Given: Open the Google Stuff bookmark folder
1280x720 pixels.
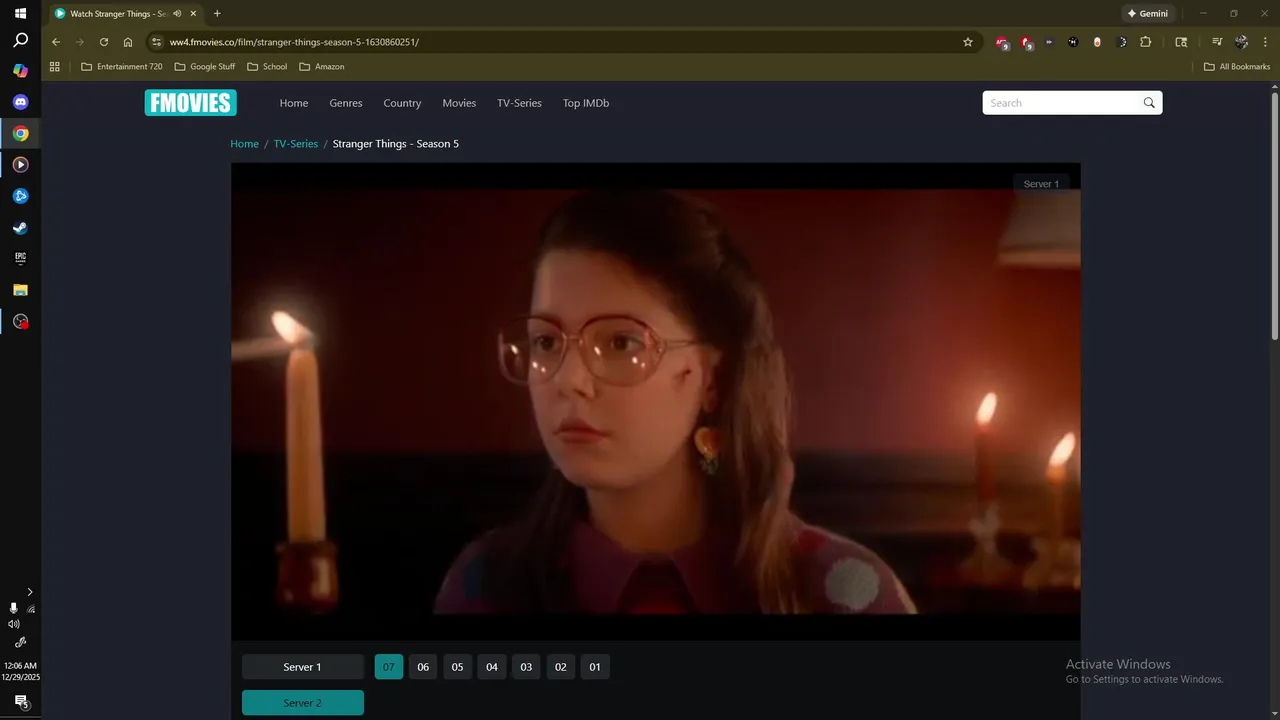Looking at the screenshot, I should coord(205,67).
